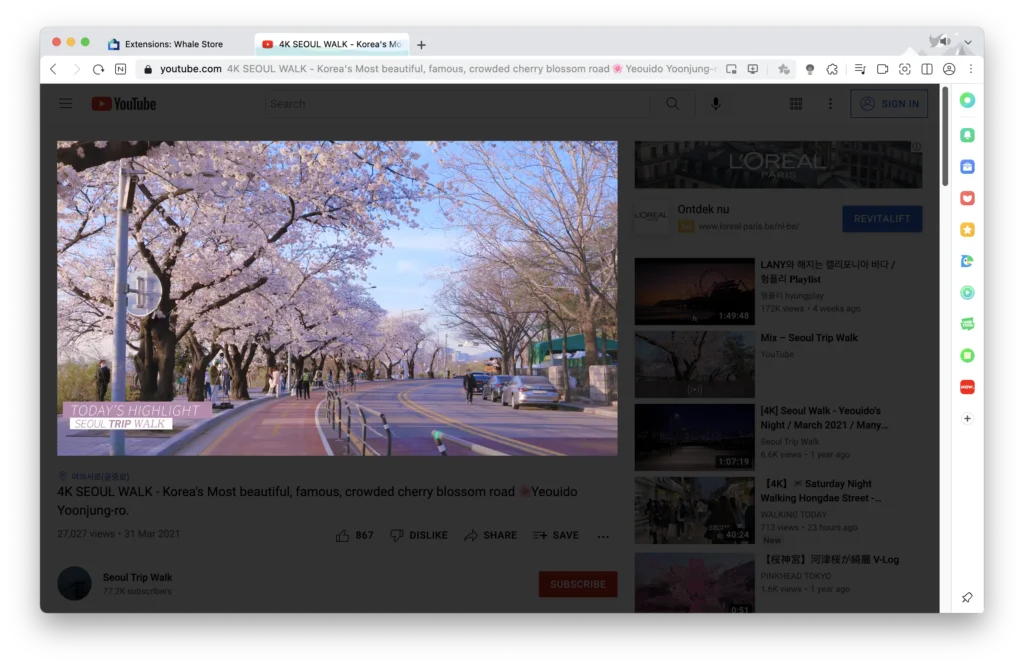Click the video recording toolbar icon

tap(882, 69)
